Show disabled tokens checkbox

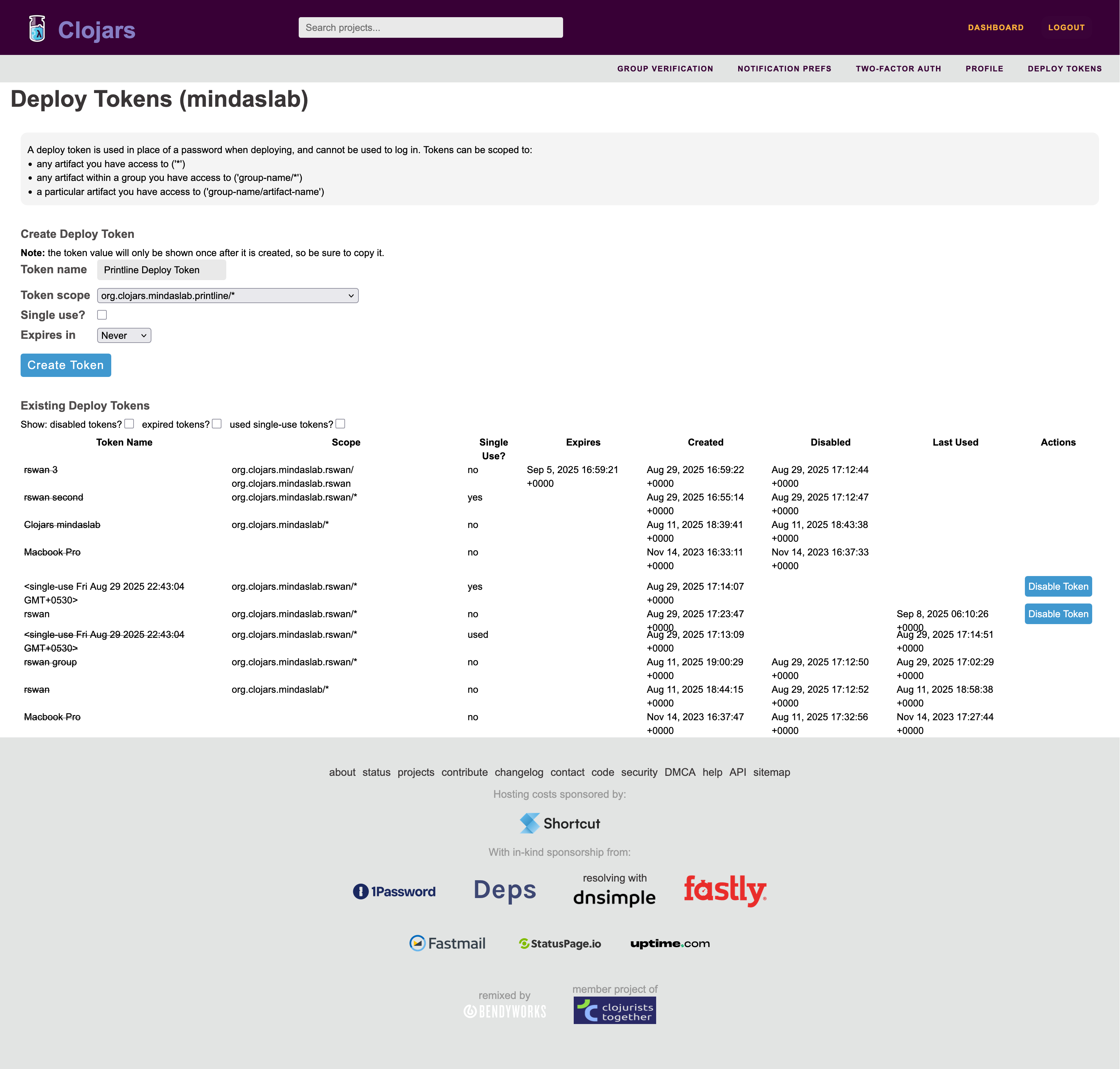(x=129, y=424)
